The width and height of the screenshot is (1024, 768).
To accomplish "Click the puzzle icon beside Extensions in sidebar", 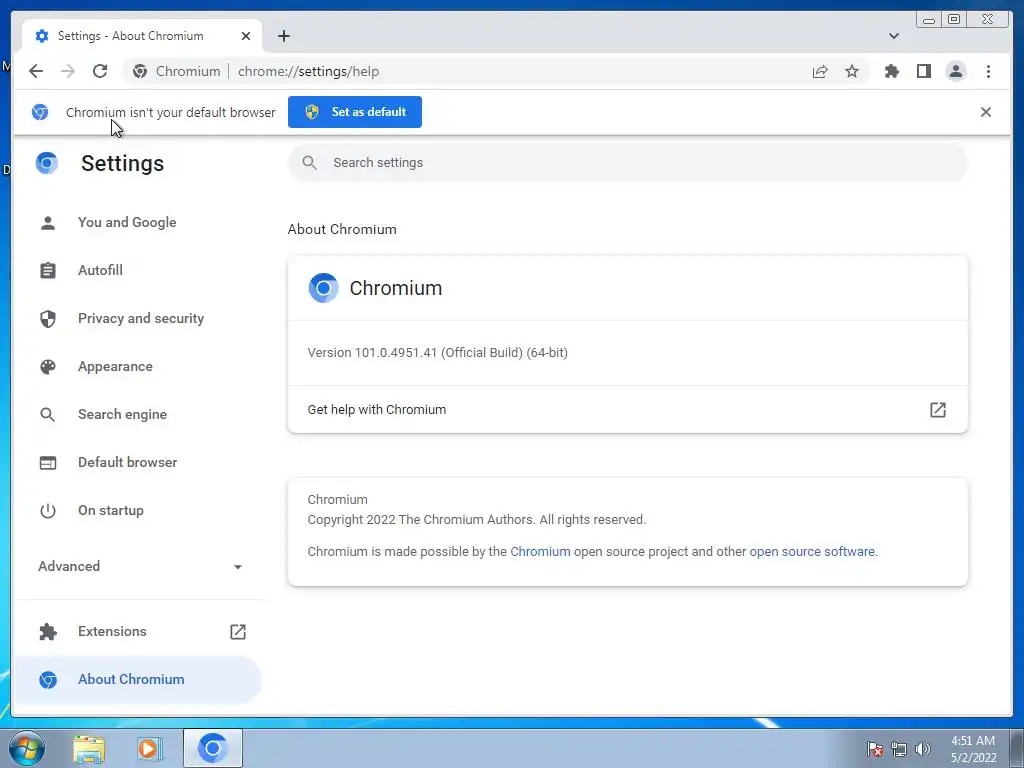I will click(48, 632).
